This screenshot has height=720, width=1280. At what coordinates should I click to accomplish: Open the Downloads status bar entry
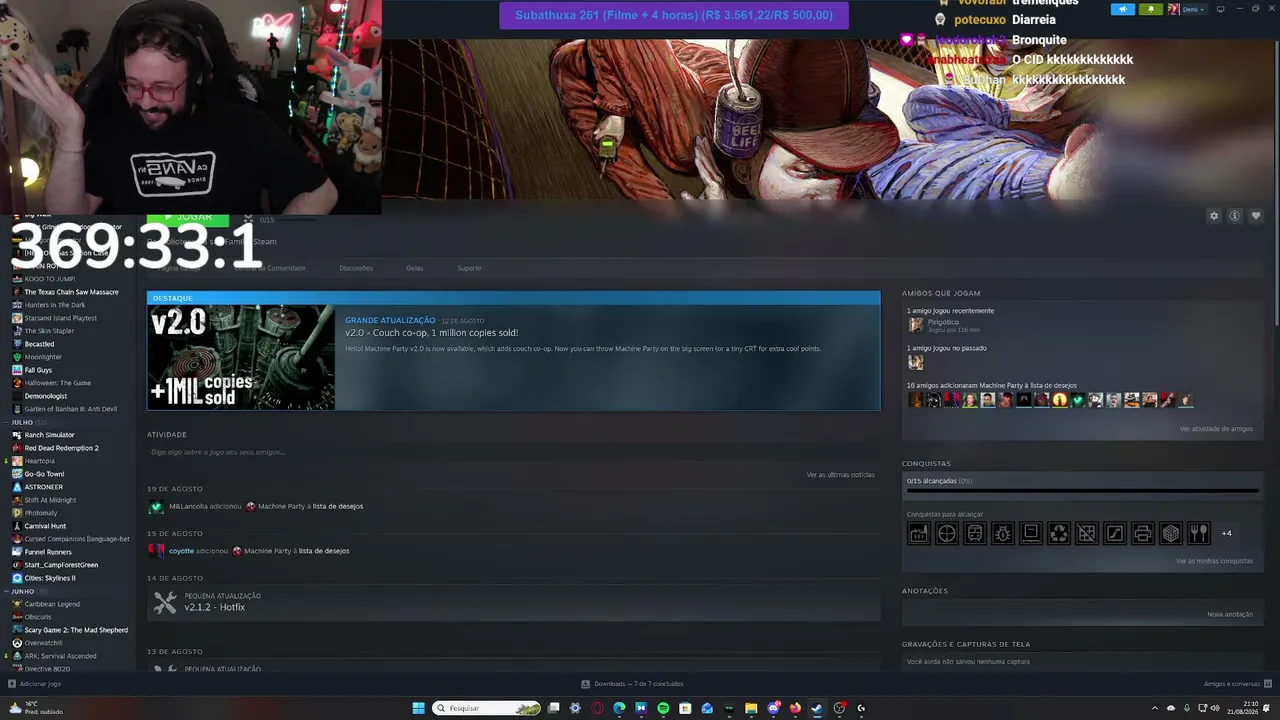[633, 684]
